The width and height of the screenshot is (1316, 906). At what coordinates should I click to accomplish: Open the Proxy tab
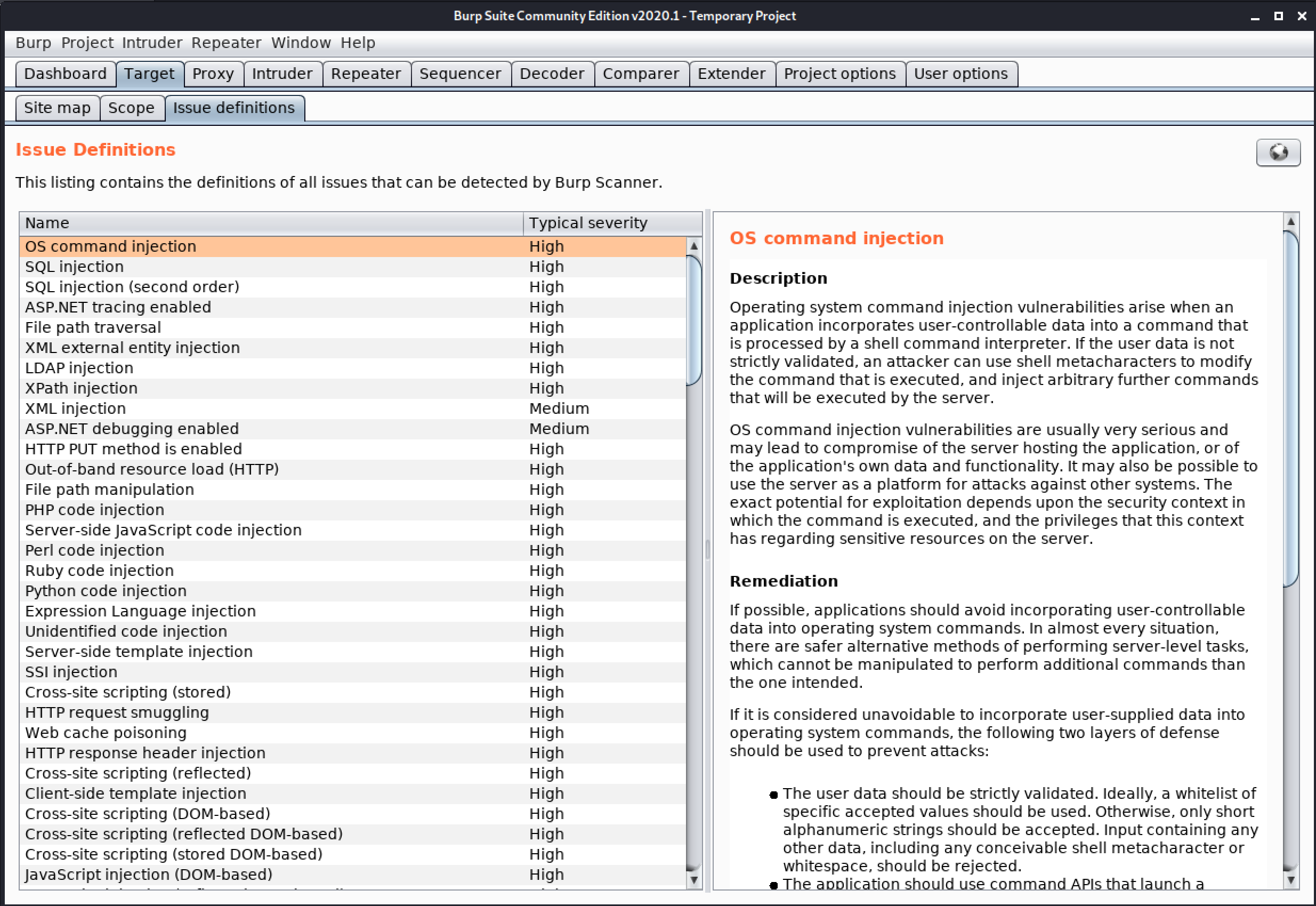pos(213,74)
